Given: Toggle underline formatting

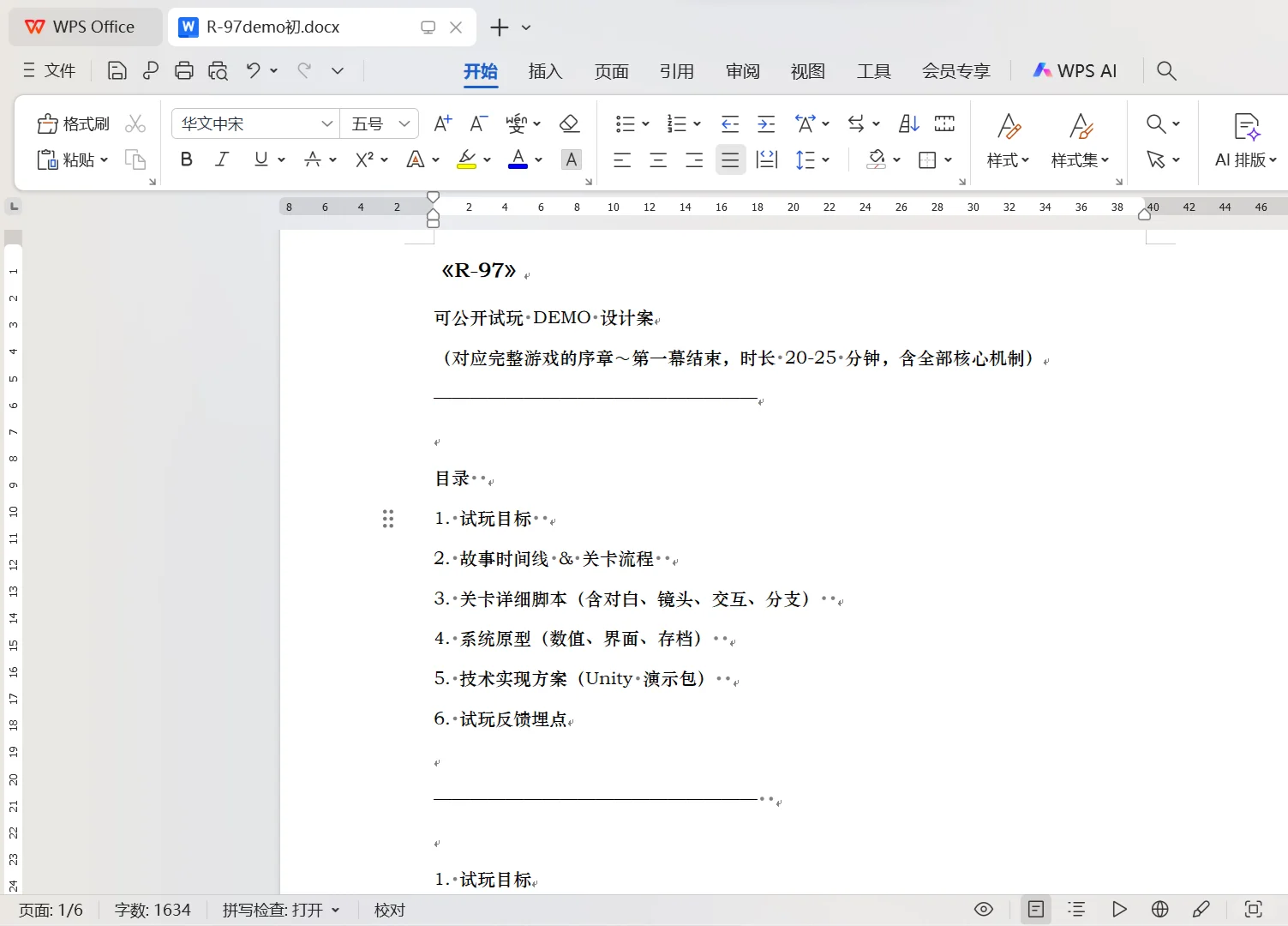Looking at the screenshot, I should point(261,159).
